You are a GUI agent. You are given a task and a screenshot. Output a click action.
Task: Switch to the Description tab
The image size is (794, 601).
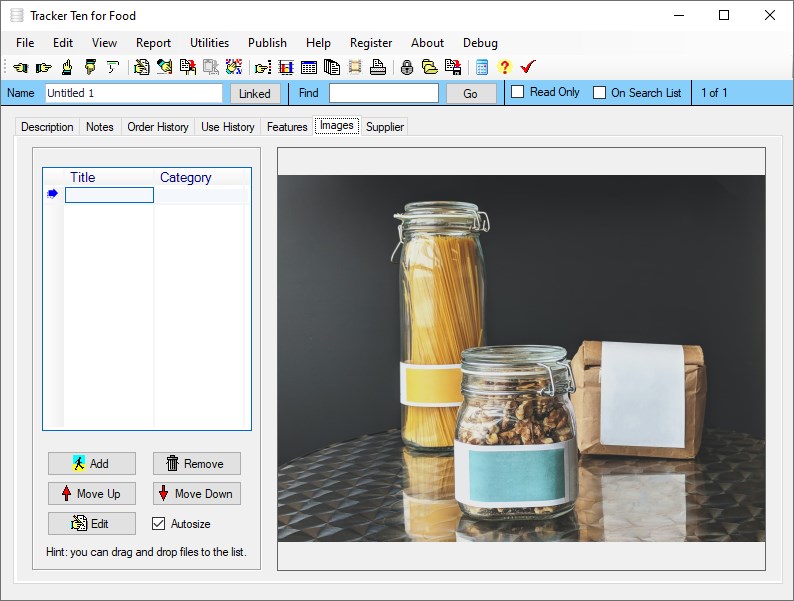tap(47, 127)
